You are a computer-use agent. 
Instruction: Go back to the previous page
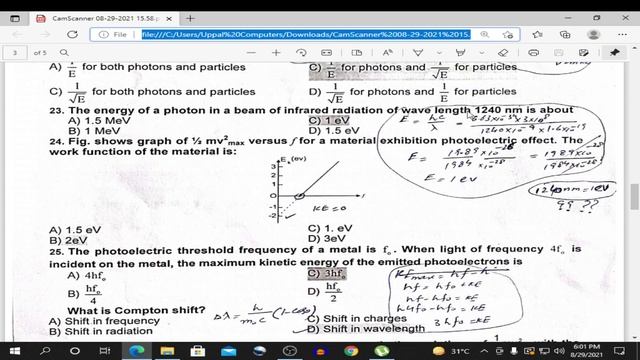pyautogui.click(x=18, y=34)
